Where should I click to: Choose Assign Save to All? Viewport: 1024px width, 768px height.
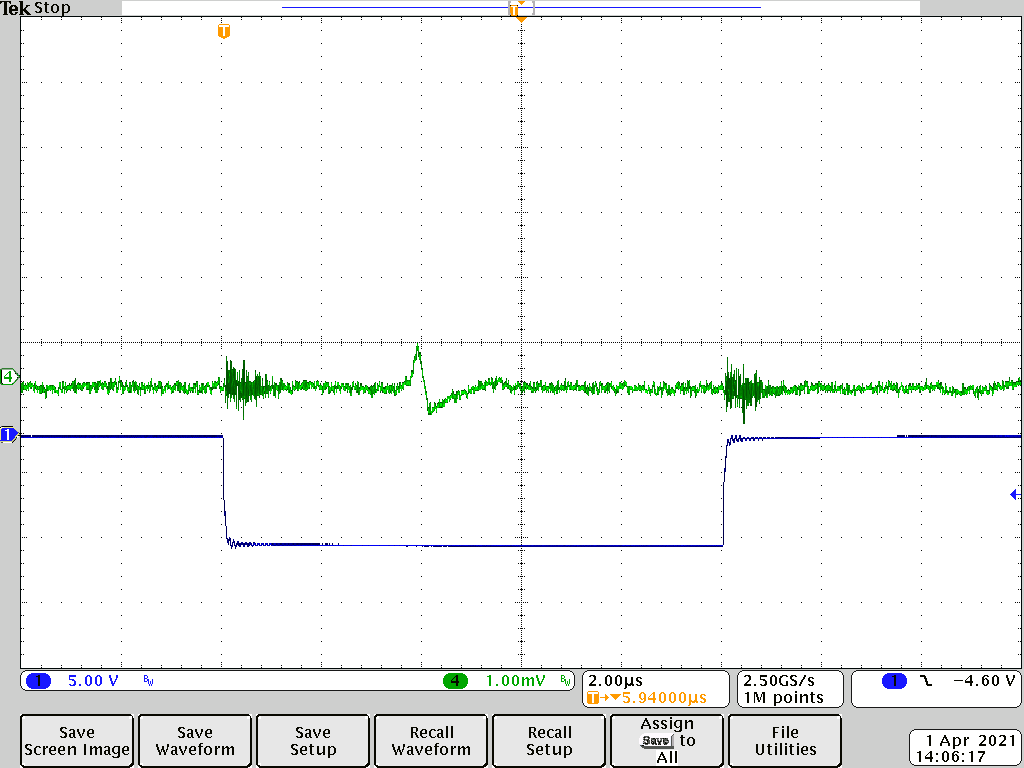[667, 741]
